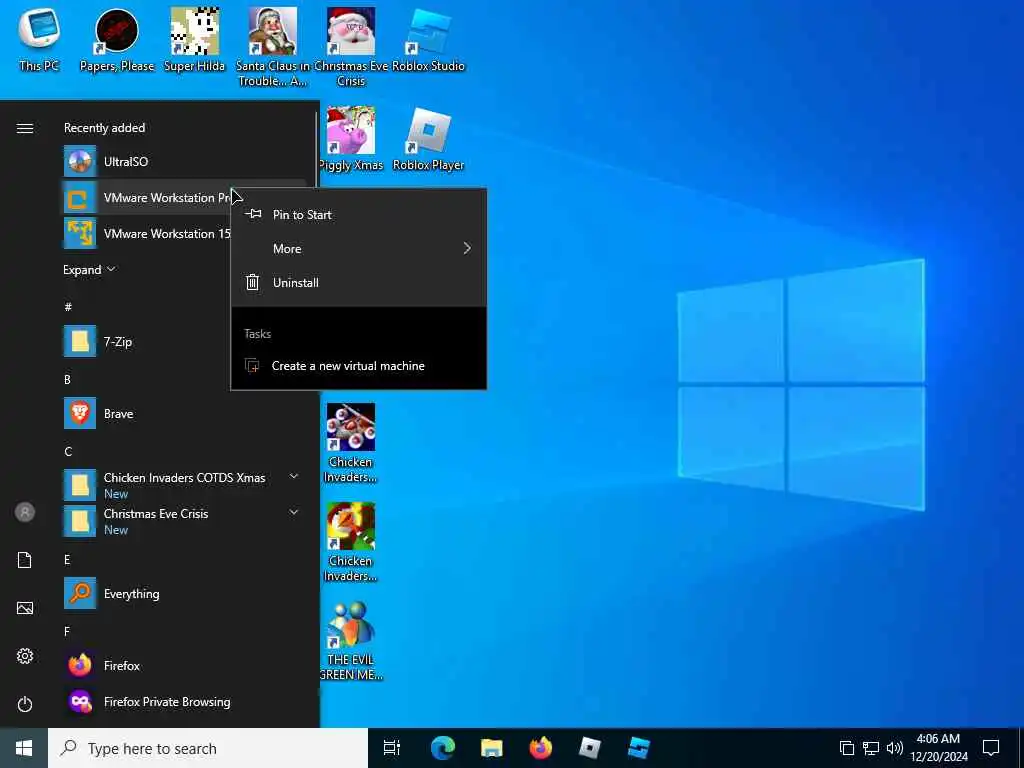Open Roblox Studio from taskbar
The height and width of the screenshot is (768, 1024).
pyautogui.click(x=639, y=748)
